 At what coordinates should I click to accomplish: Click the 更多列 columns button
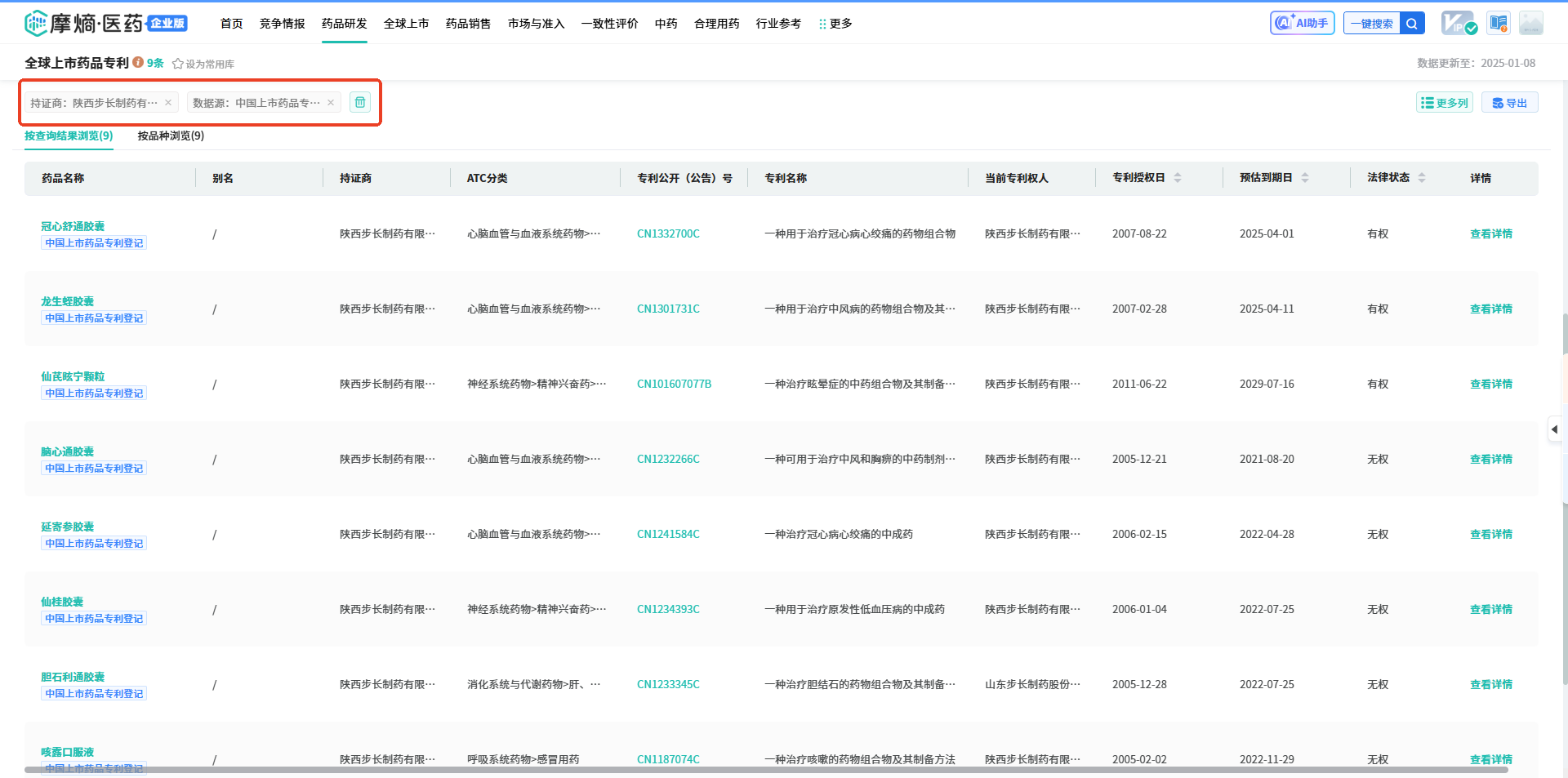click(1444, 103)
